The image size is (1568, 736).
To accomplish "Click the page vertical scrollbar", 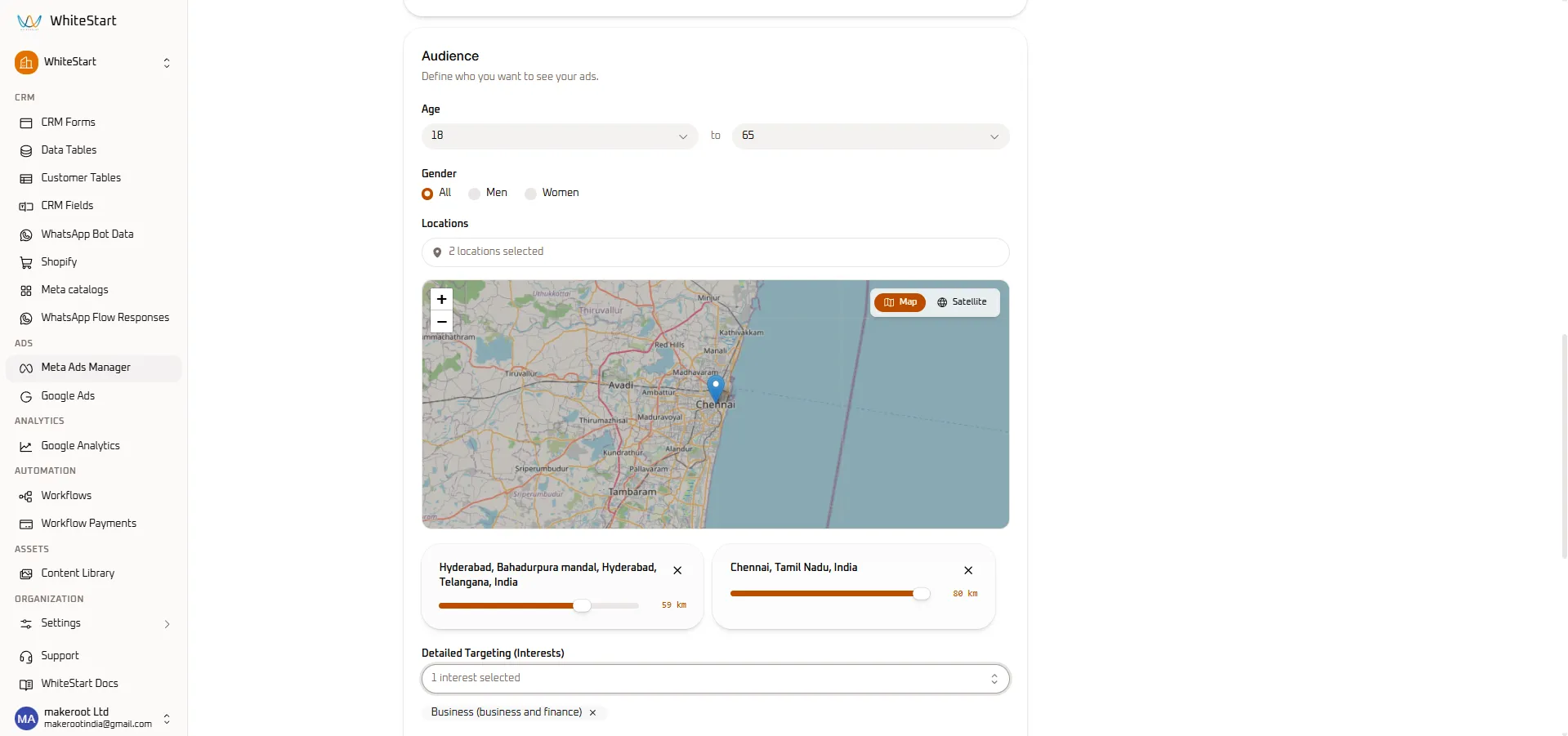I will coord(1564,445).
